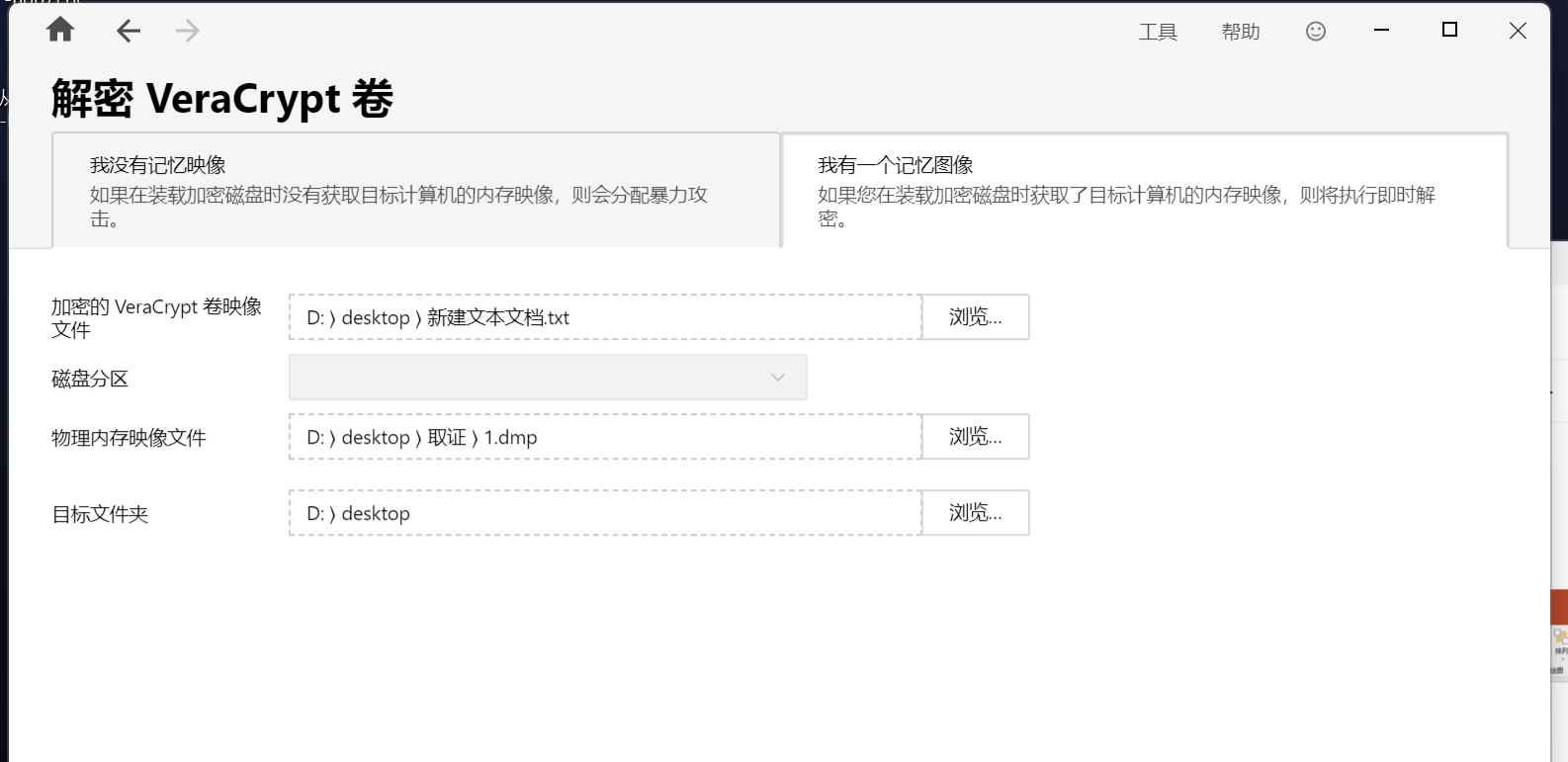
Task: Select the 我有一个记忆图像 tab
Action: (x=1145, y=190)
